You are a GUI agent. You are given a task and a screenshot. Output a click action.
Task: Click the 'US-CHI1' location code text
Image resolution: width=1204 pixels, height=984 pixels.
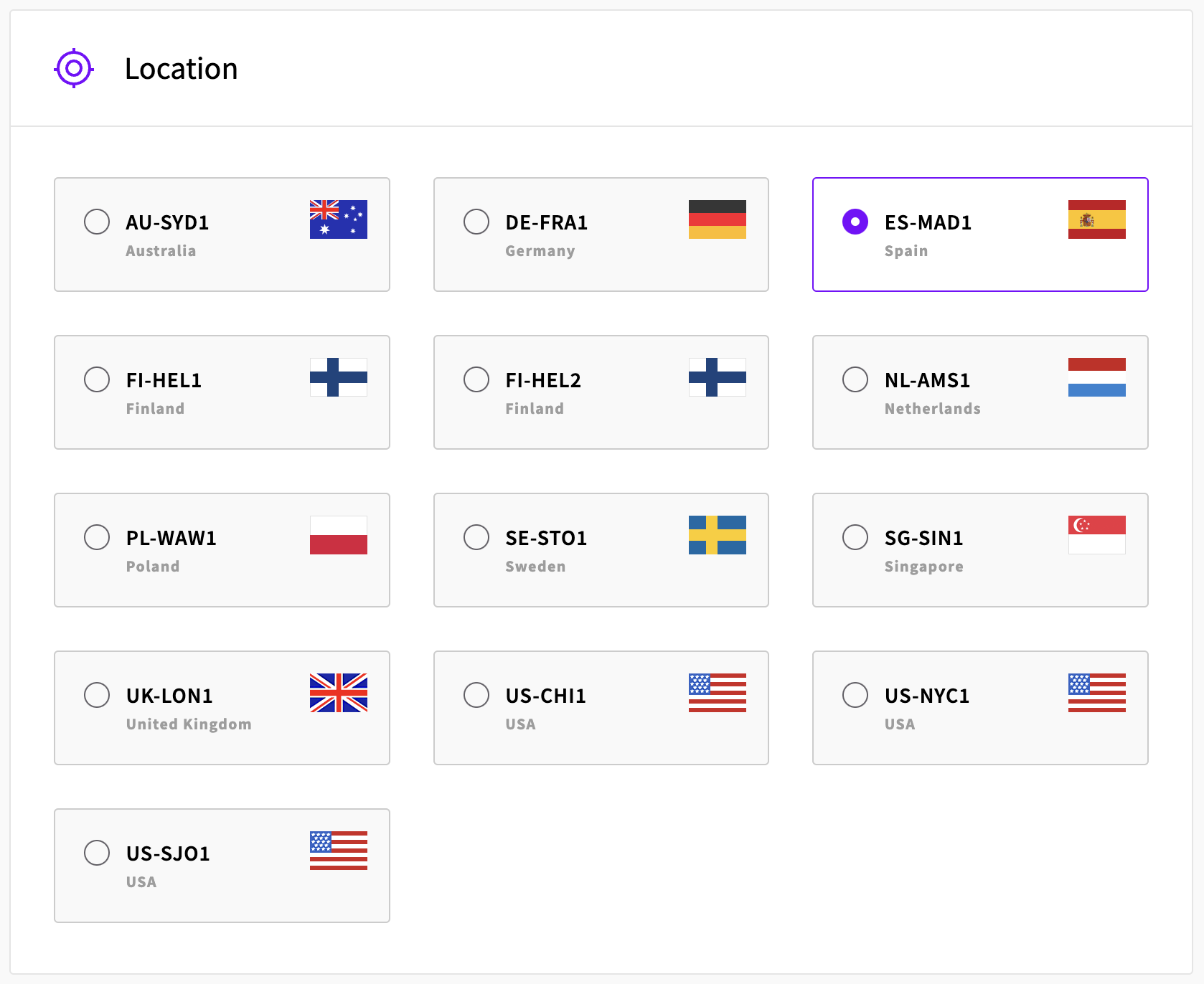click(546, 696)
